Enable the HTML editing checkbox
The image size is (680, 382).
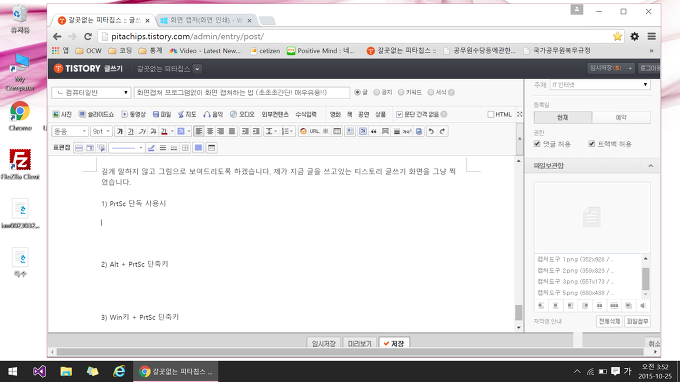[x=490, y=114]
